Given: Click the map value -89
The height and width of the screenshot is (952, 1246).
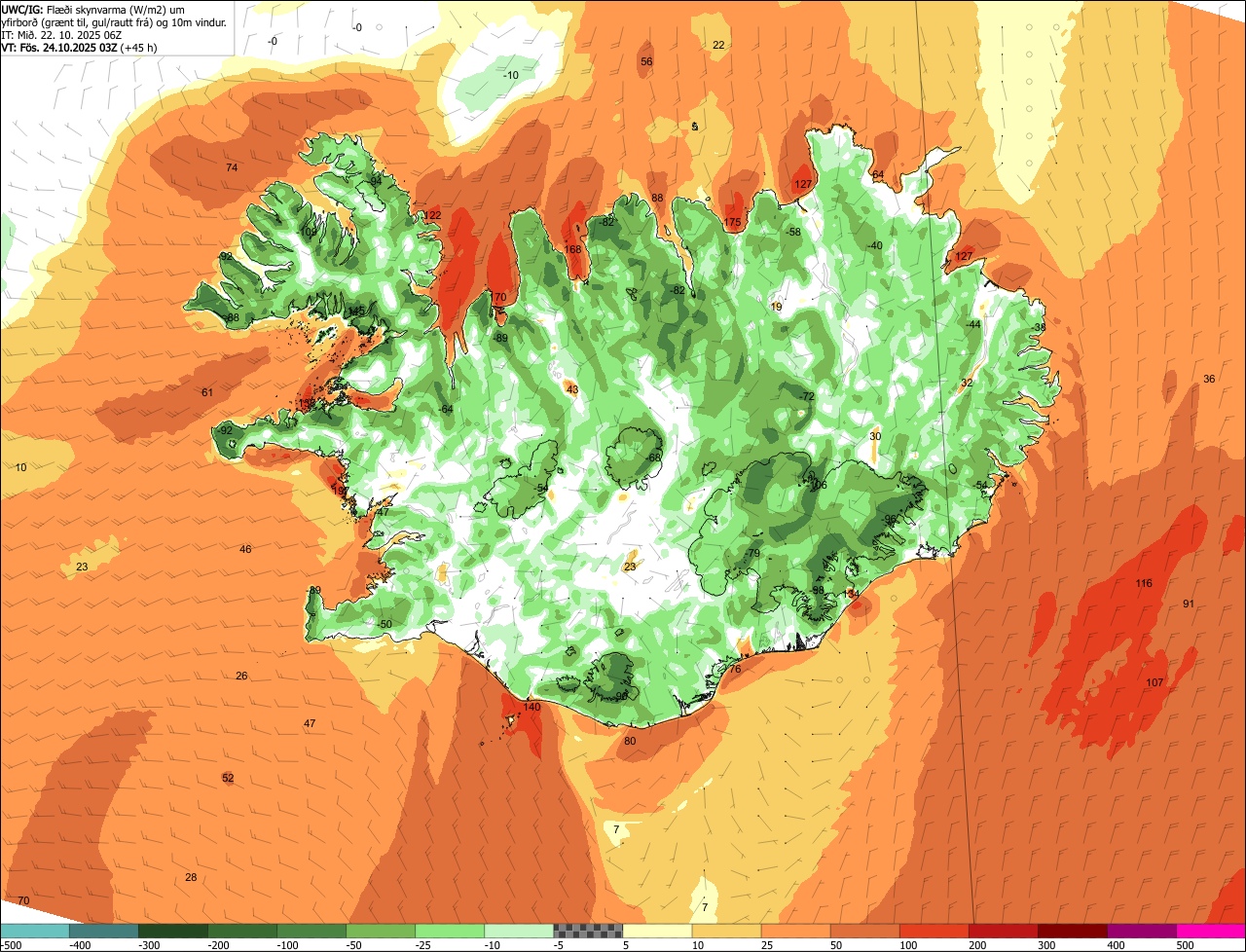Looking at the screenshot, I should pyautogui.click(x=500, y=338).
